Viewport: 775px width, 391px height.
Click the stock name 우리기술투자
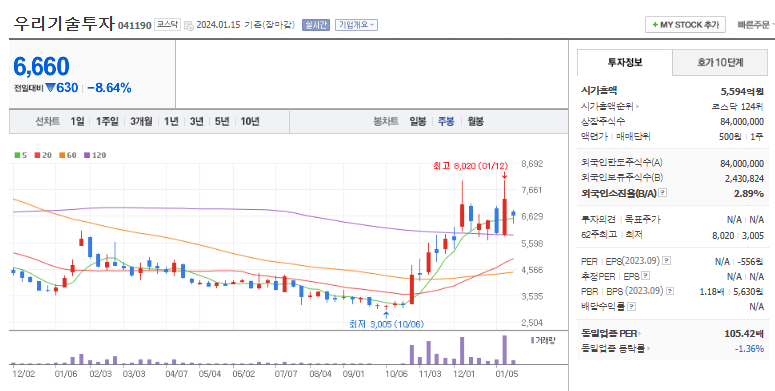click(64, 23)
